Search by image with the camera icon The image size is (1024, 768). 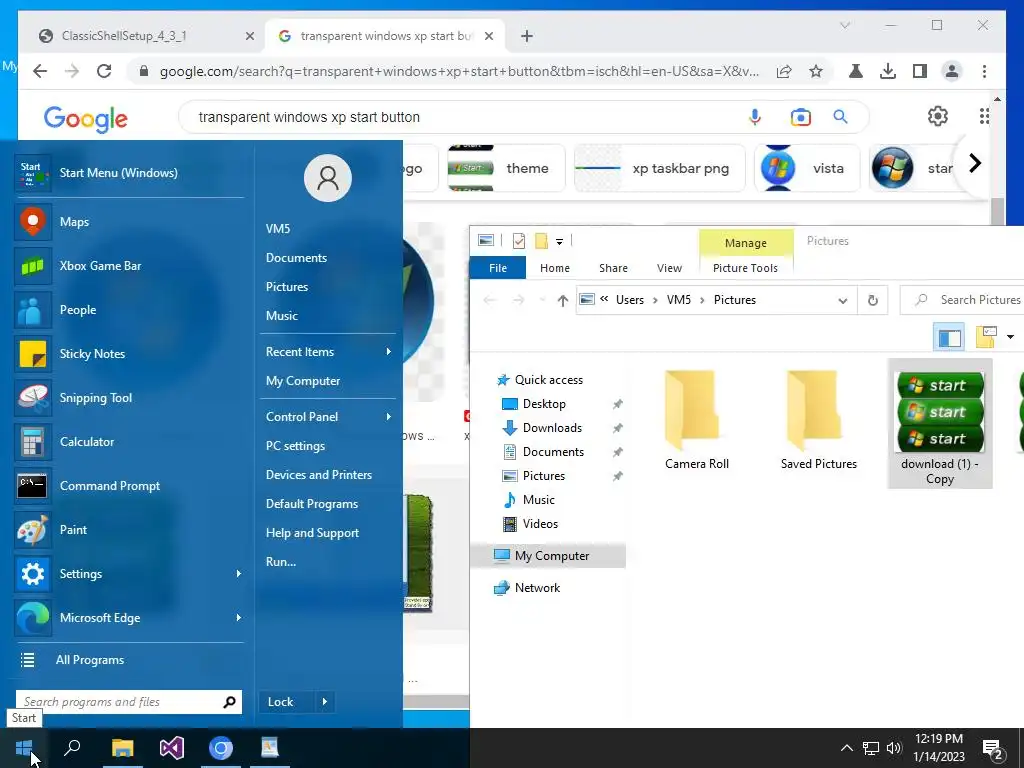click(x=801, y=118)
